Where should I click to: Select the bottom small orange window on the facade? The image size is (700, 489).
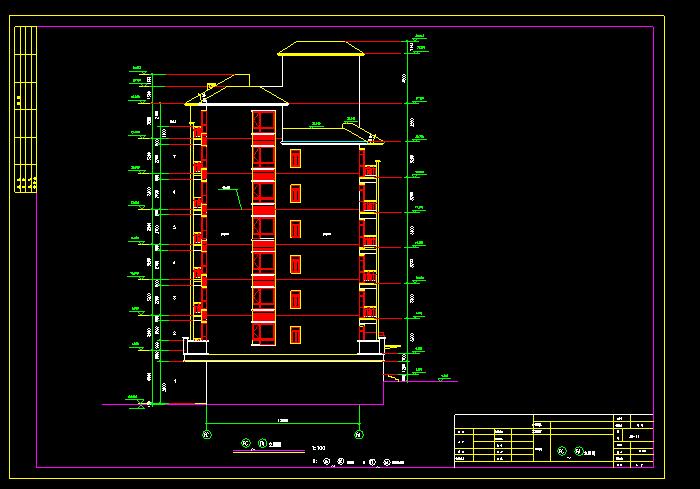[295, 335]
